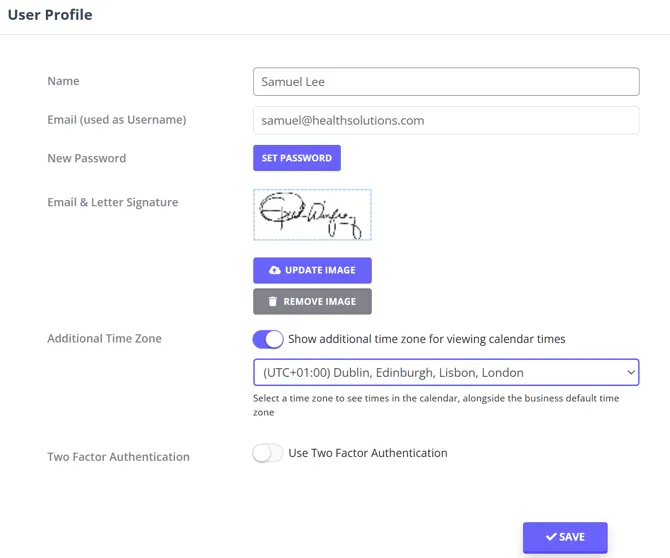Image resolution: width=670 pixels, height=558 pixels.
Task: Click the checkmark icon on Save button
Action: coord(551,537)
